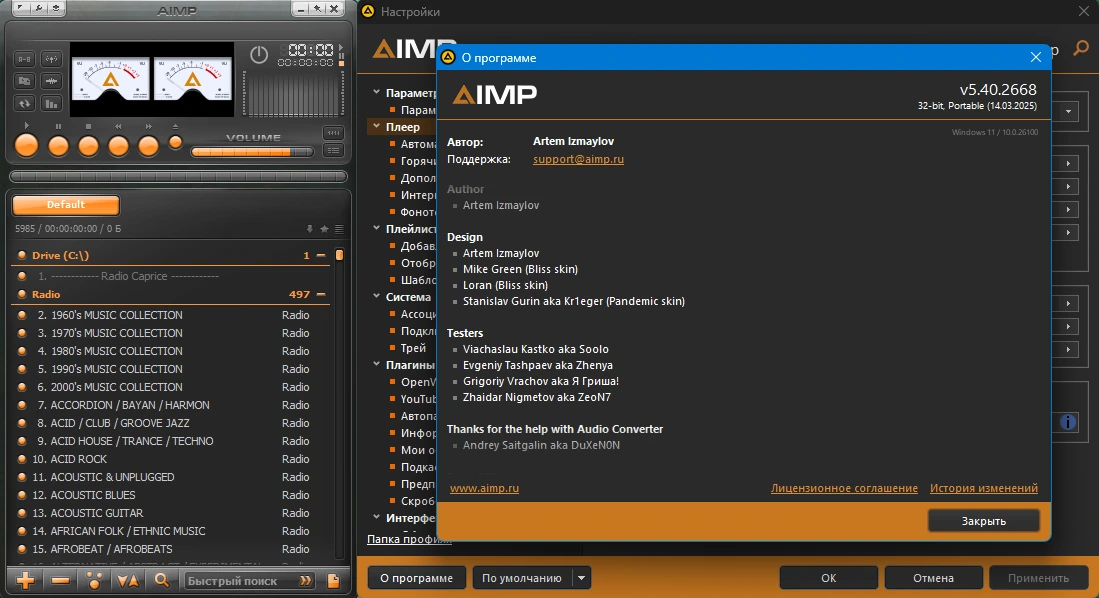Screen dimensions: 1099x598
Task: Collapse the Интерфейс section in settings tree
Action: coord(376,517)
